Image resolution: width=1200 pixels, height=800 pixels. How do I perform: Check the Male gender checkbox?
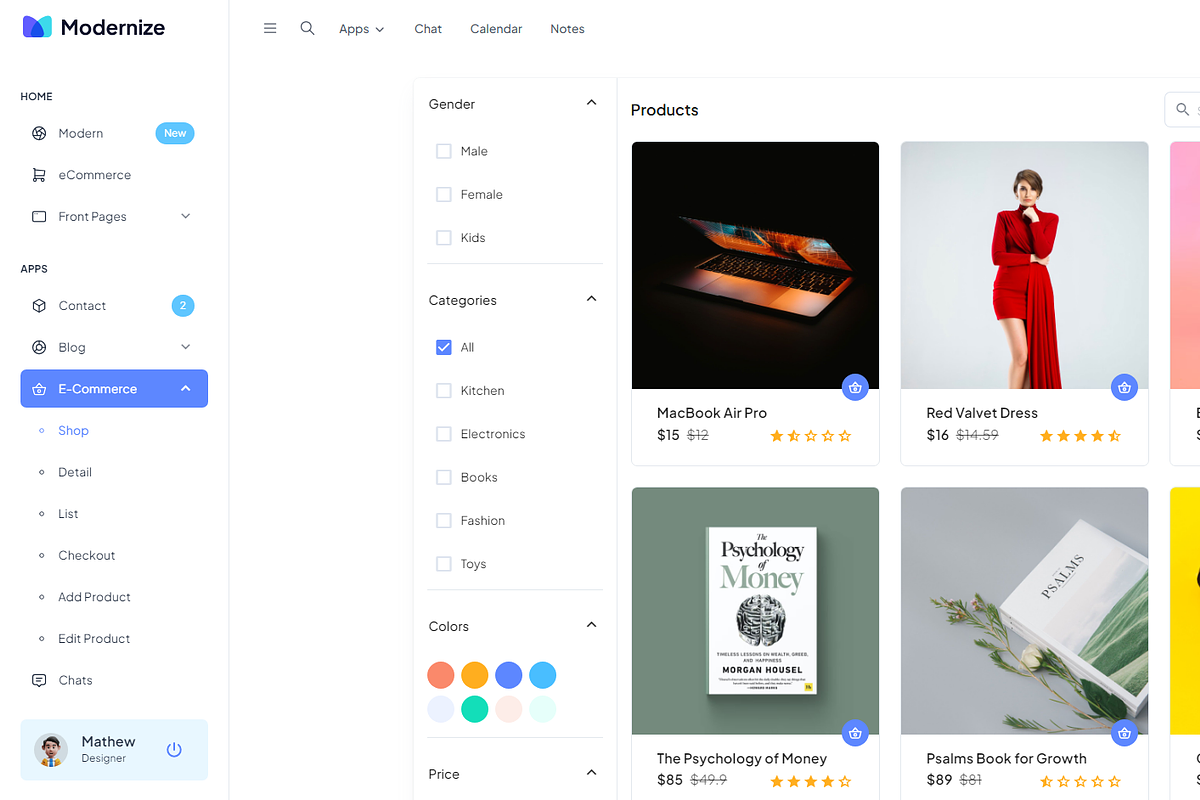pos(444,152)
